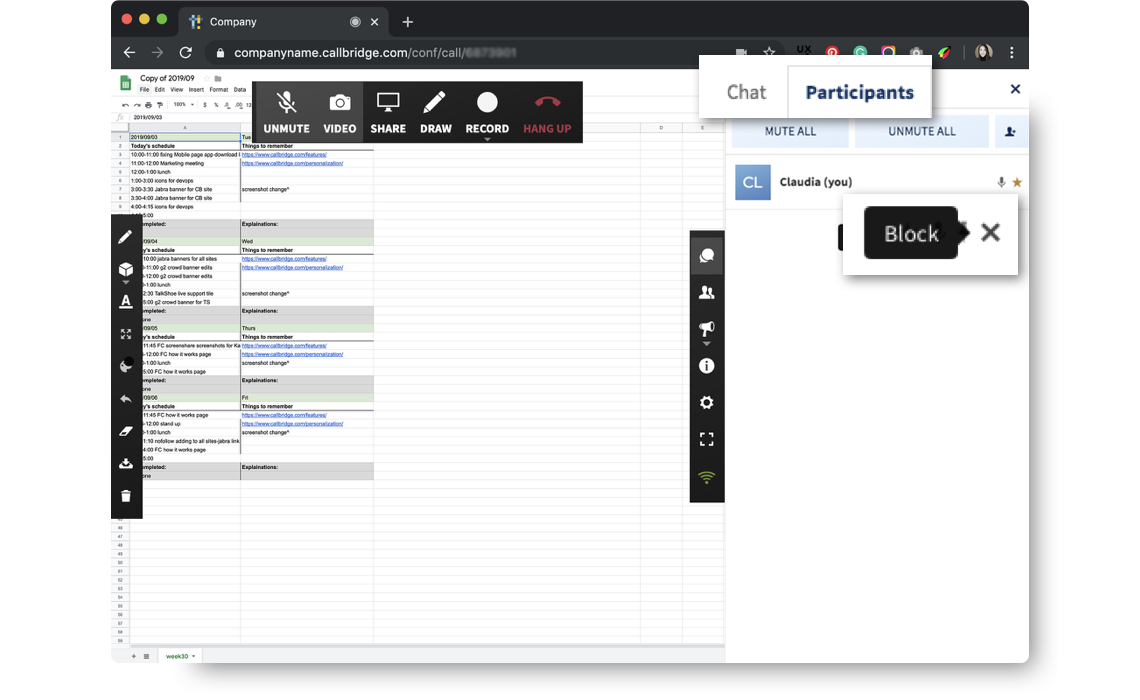The height and width of the screenshot is (700, 1140).
Task: Toggle recording with the RECORD button
Action: pos(487,112)
